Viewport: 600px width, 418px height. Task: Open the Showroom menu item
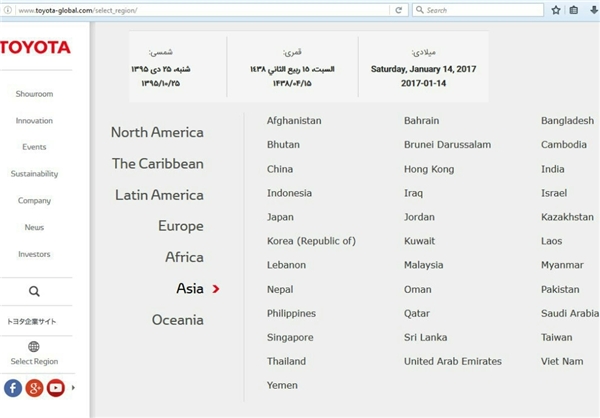[x=34, y=94]
